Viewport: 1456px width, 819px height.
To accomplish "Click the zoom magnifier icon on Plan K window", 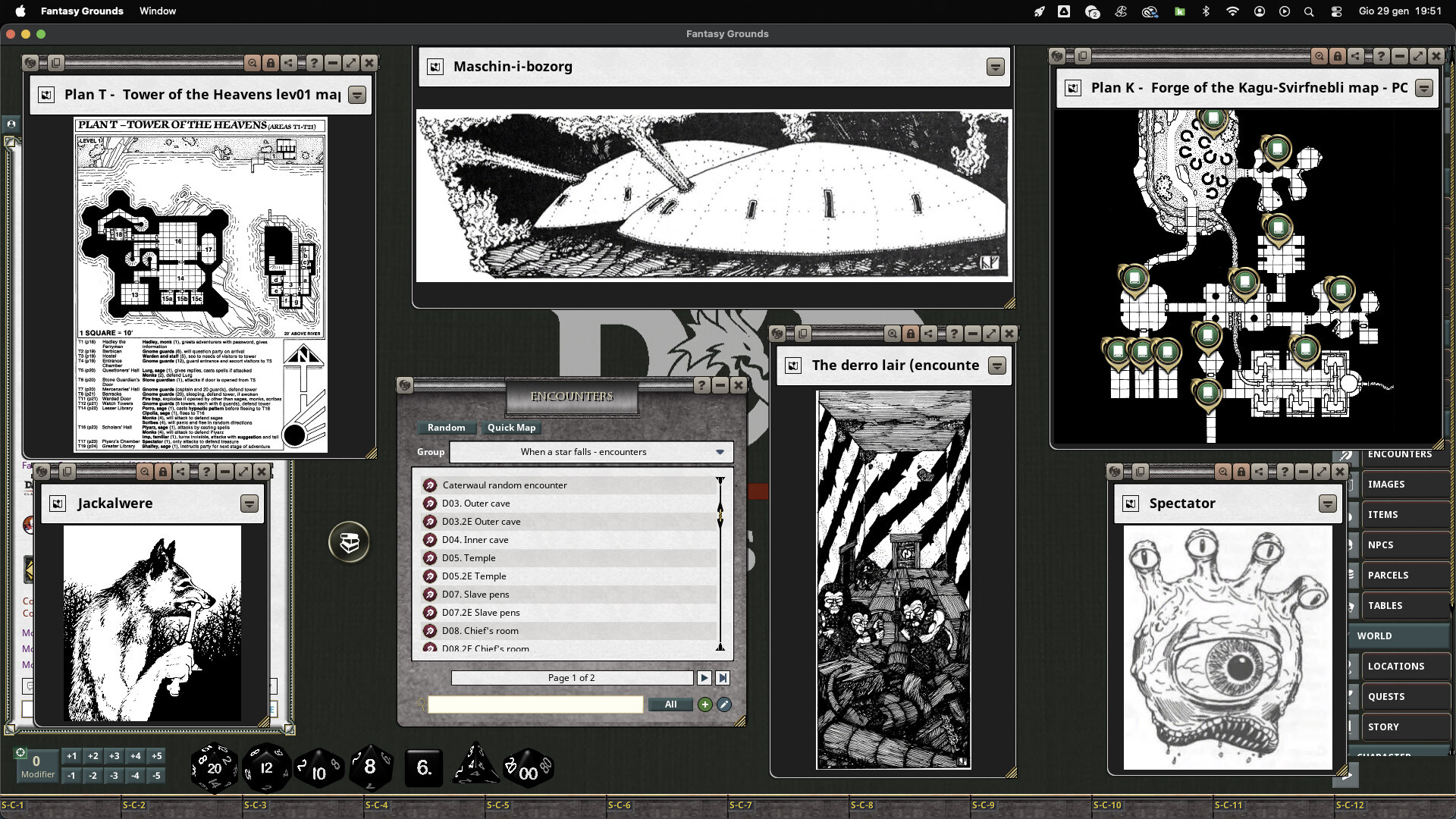I will point(1318,56).
